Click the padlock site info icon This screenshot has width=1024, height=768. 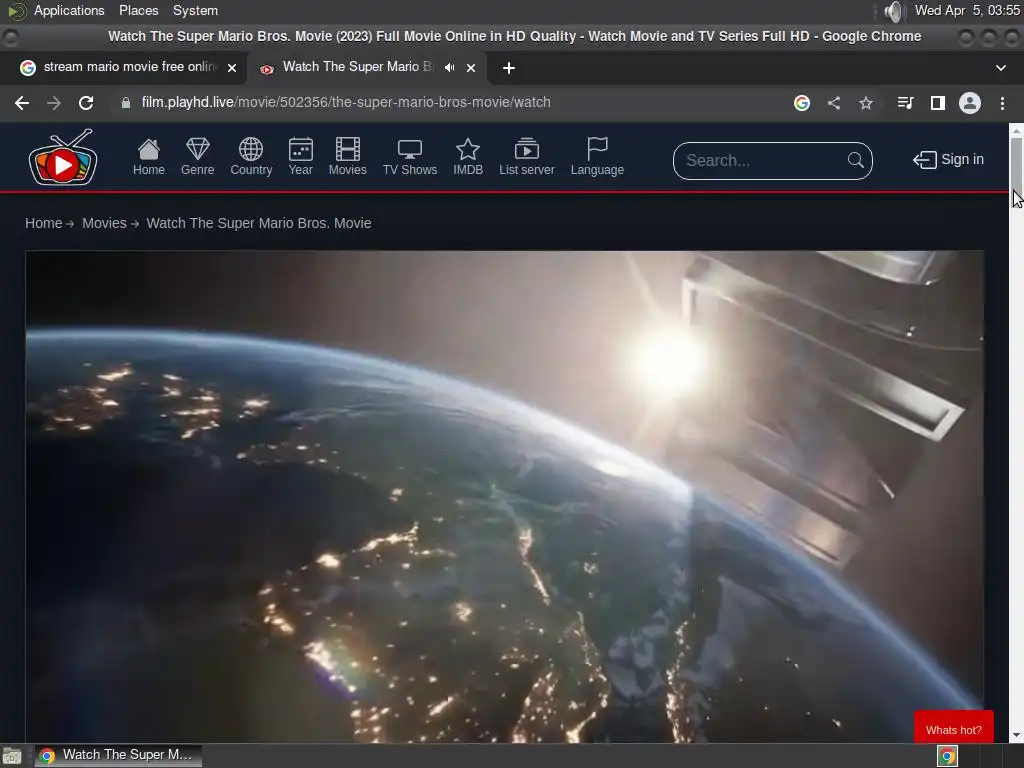(x=126, y=103)
